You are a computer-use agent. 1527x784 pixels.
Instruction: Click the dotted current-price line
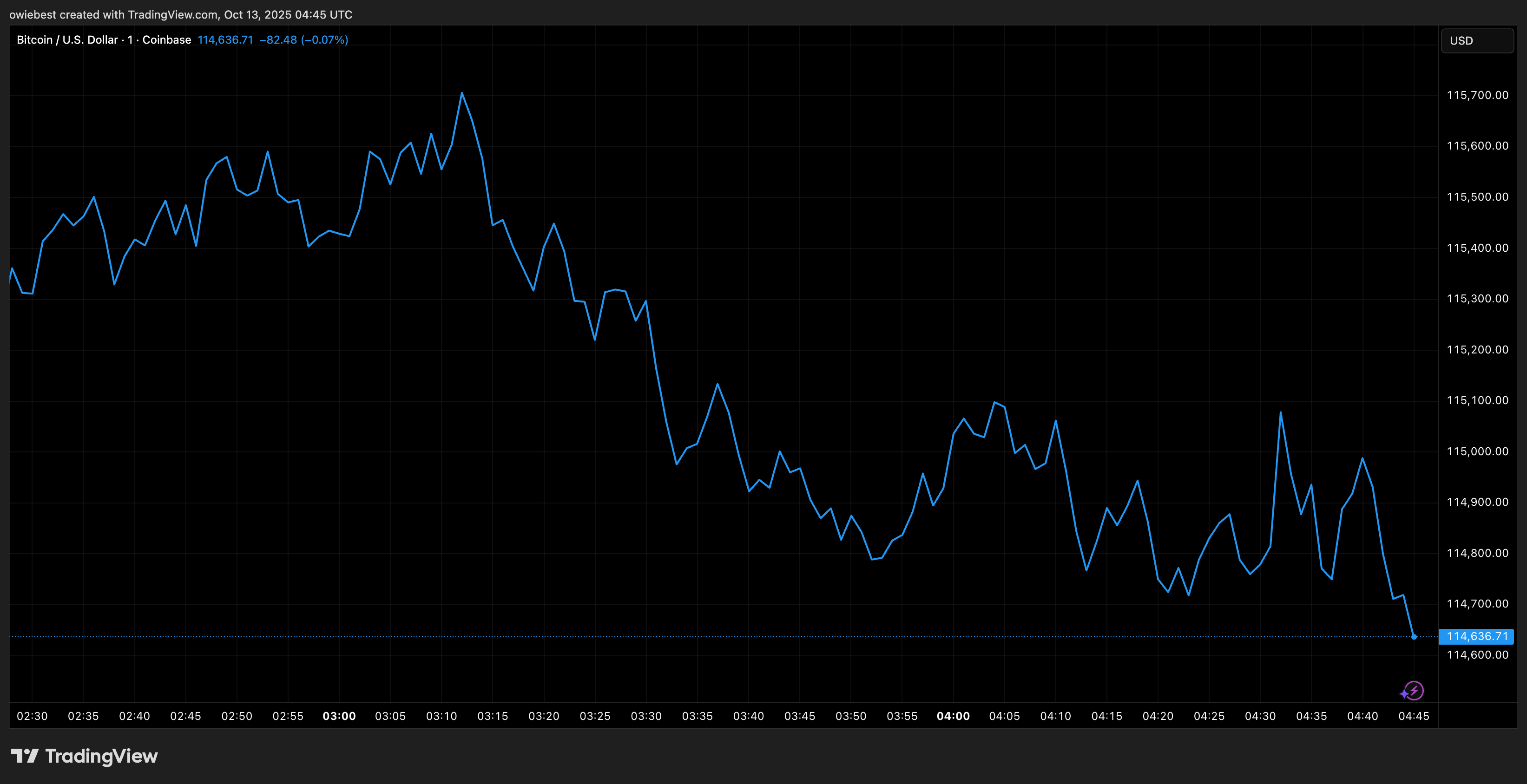(x=711, y=636)
